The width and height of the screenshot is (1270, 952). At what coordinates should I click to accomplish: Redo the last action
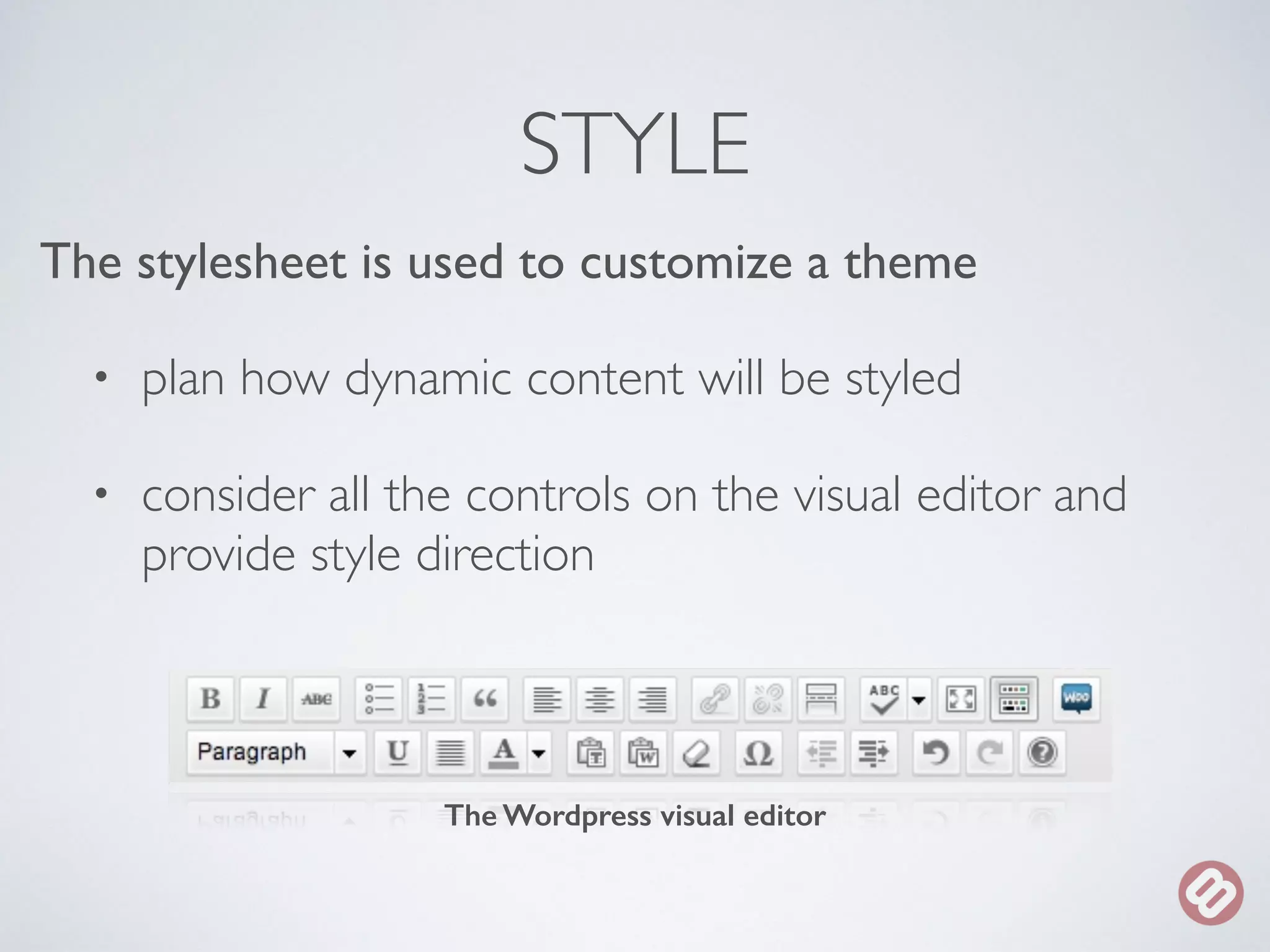point(989,752)
